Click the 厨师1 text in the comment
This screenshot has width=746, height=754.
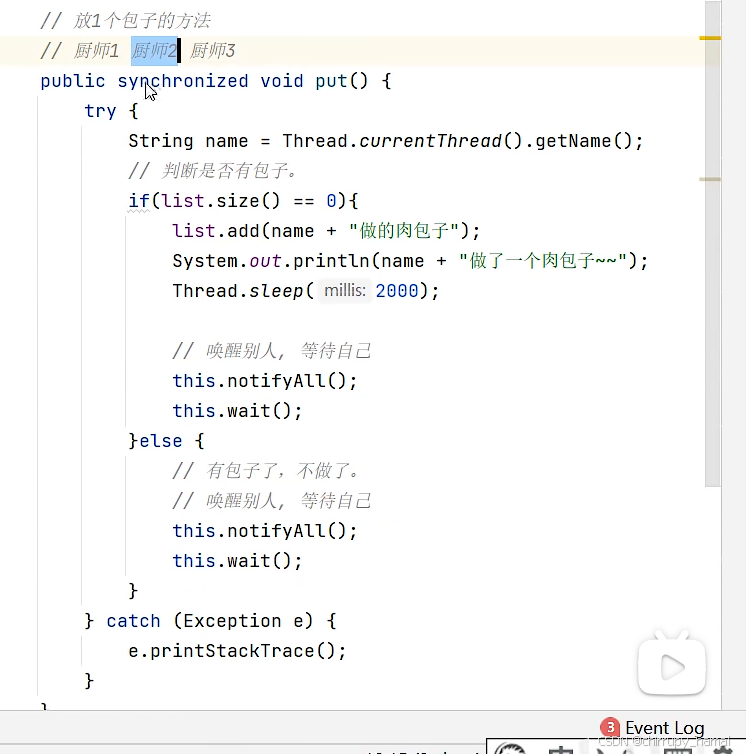tap(96, 50)
